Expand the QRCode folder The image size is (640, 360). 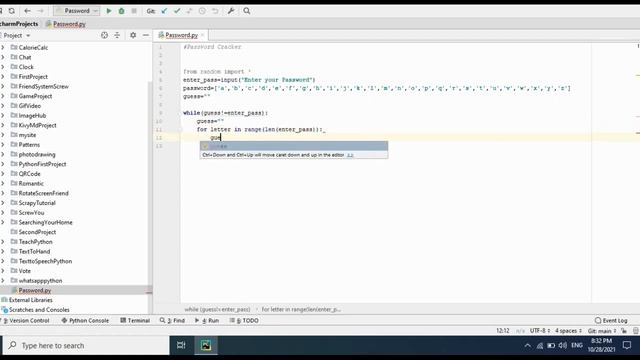click(x=3, y=174)
